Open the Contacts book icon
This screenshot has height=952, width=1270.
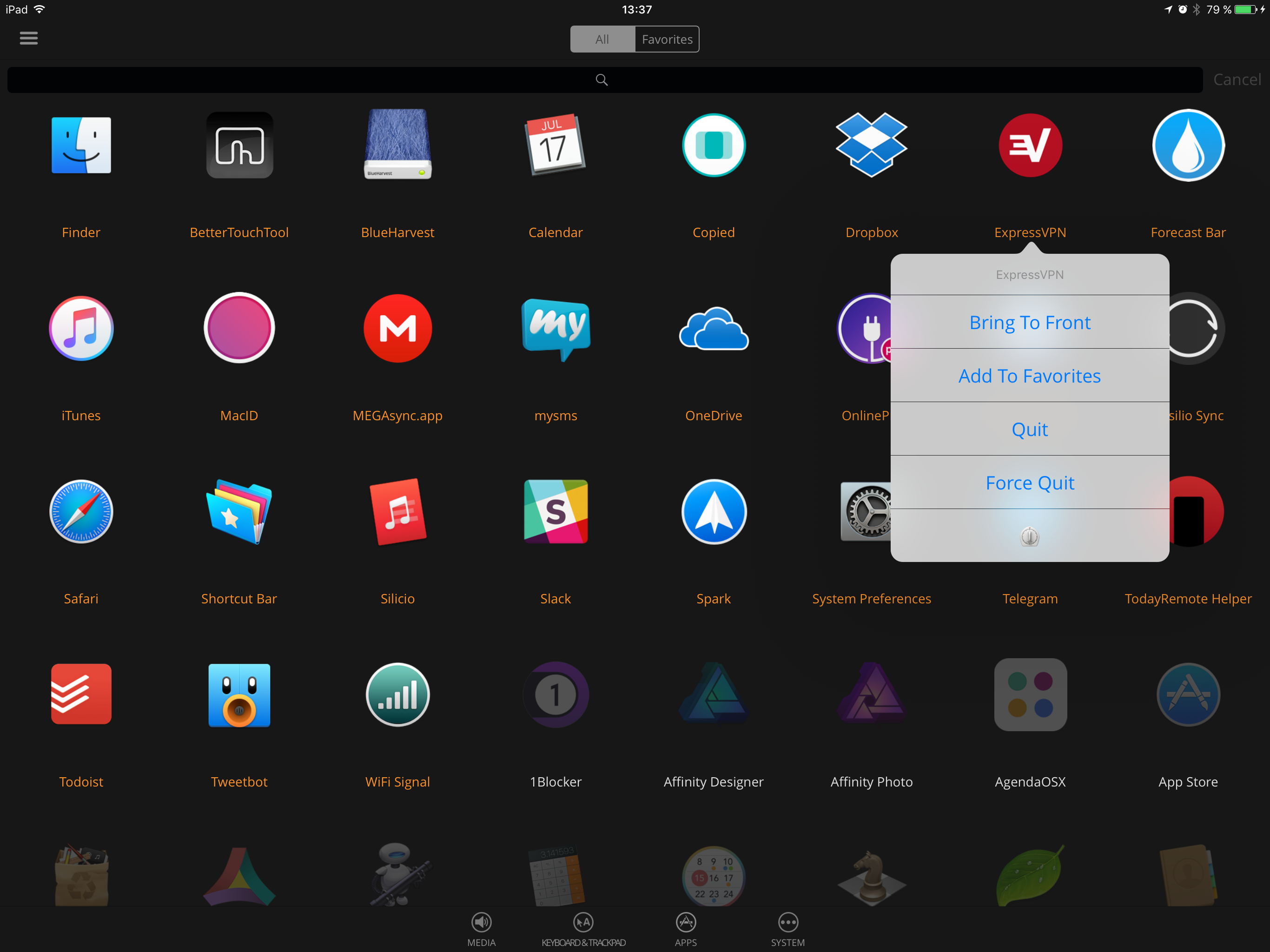coord(1188,876)
